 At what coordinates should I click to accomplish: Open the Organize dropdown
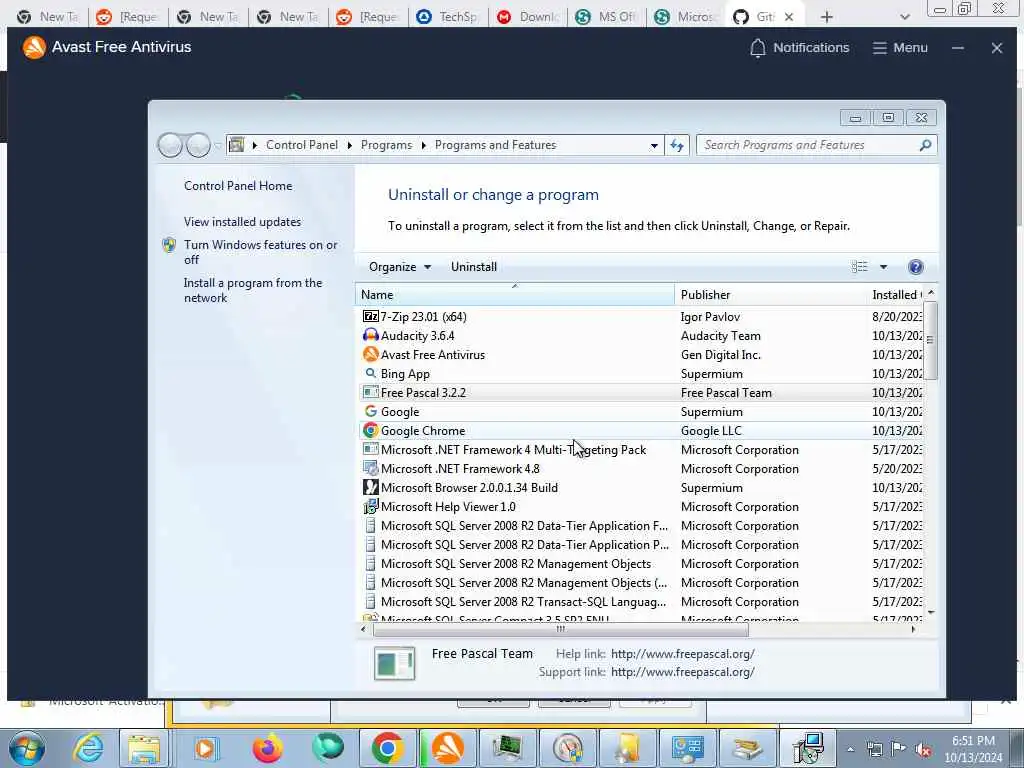pyautogui.click(x=400, y=266)
